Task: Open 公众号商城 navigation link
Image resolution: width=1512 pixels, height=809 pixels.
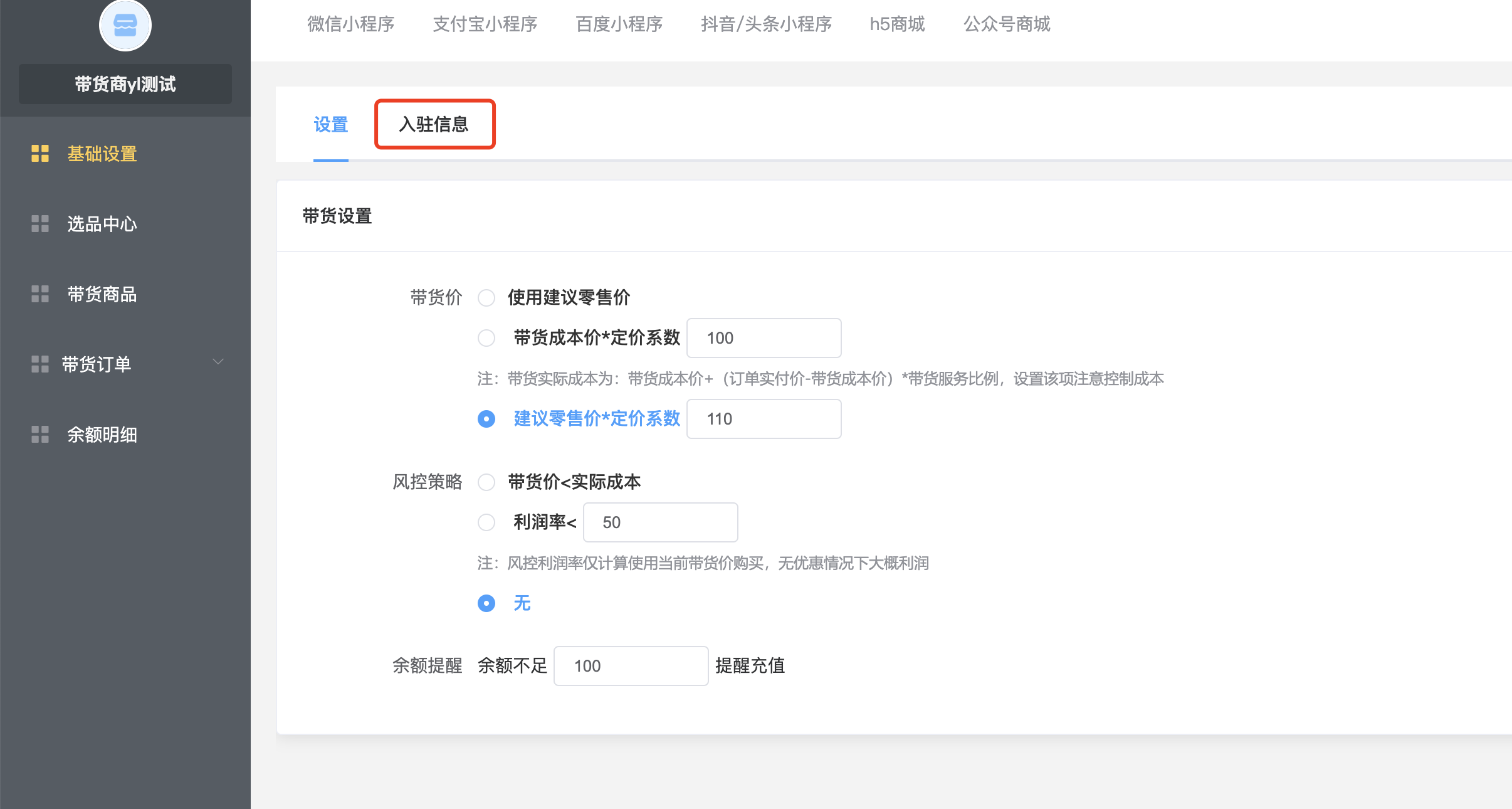Action: [1007, 24]
